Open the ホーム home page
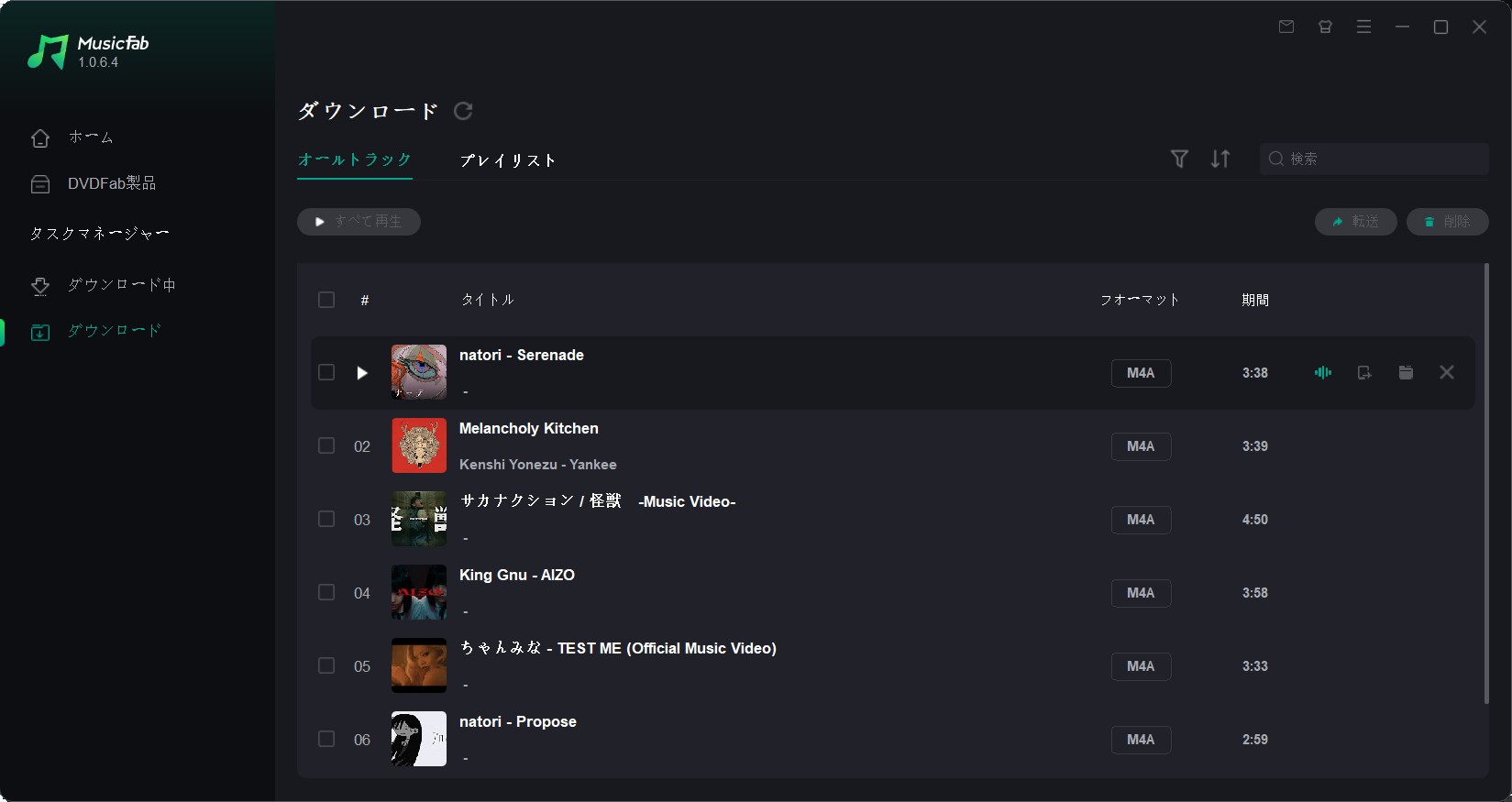The image size is (1512, 802). click(91, 137)
